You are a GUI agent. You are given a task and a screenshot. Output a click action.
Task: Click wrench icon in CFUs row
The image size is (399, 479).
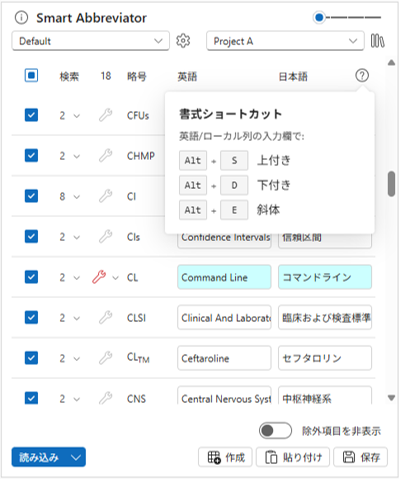tap(105, 115)
